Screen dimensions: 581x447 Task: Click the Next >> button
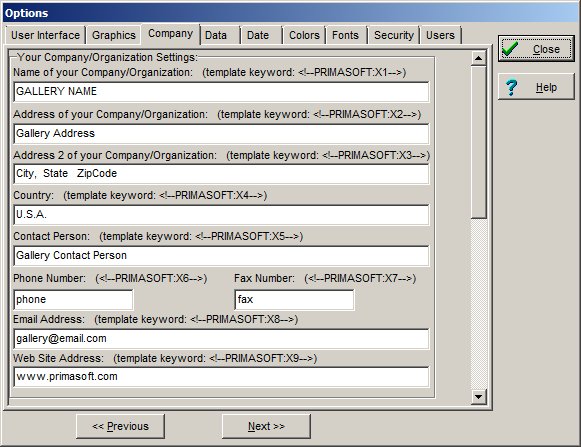266,426
